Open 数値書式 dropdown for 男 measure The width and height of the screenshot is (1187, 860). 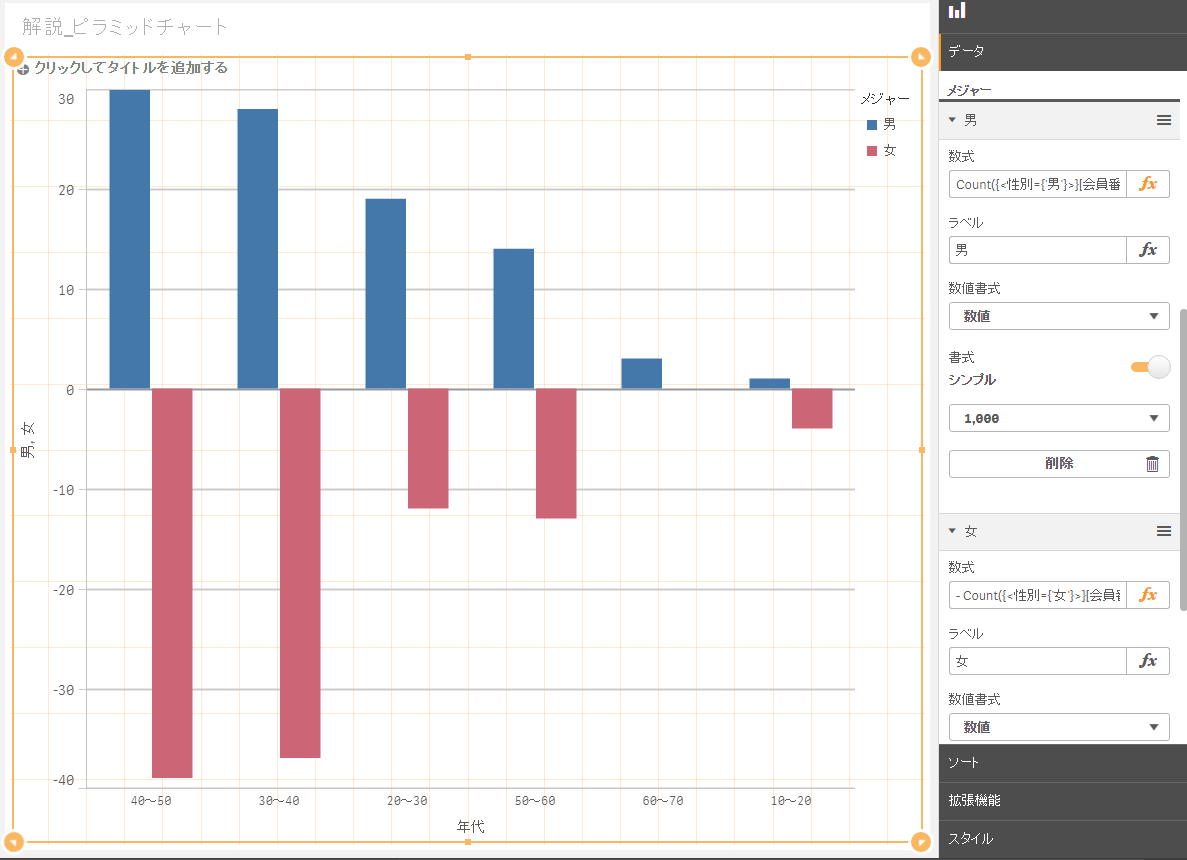(1058, 316)
